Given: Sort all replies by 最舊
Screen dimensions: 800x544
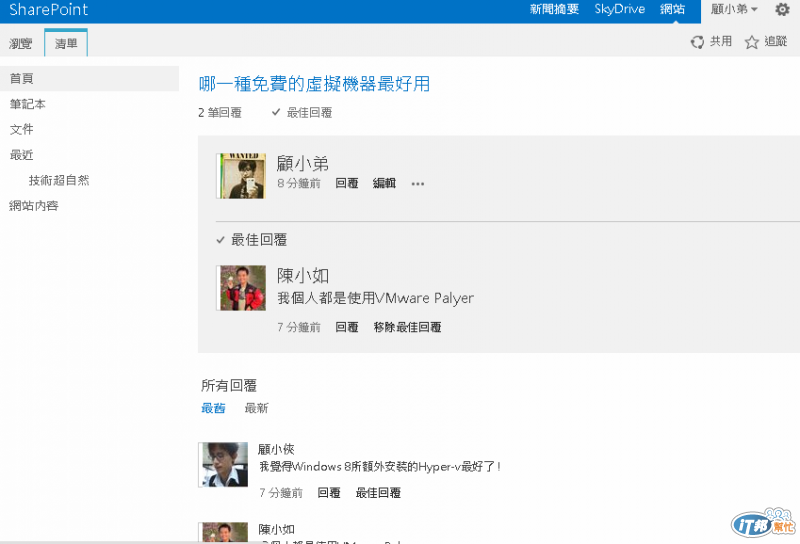Looking at the screenshot, I should point(213,408).
